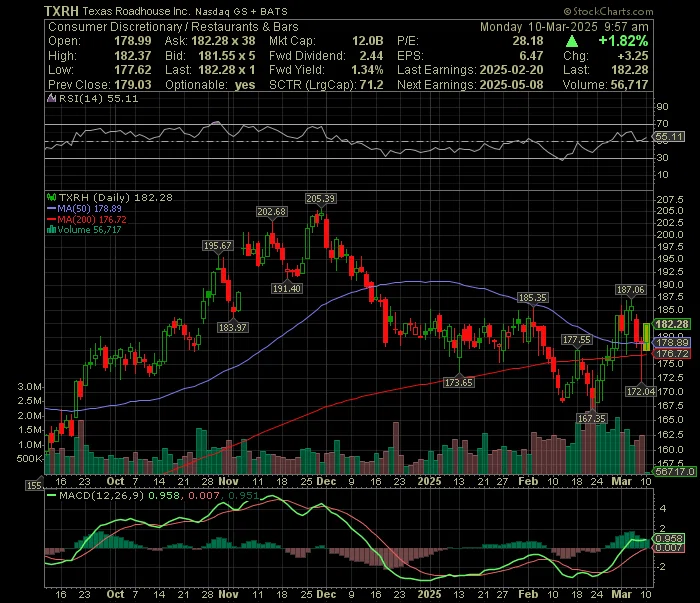Click the red MA(200) line swatch in the legend
Viewport: 700px width, 603px height.
tap(51, 220)
